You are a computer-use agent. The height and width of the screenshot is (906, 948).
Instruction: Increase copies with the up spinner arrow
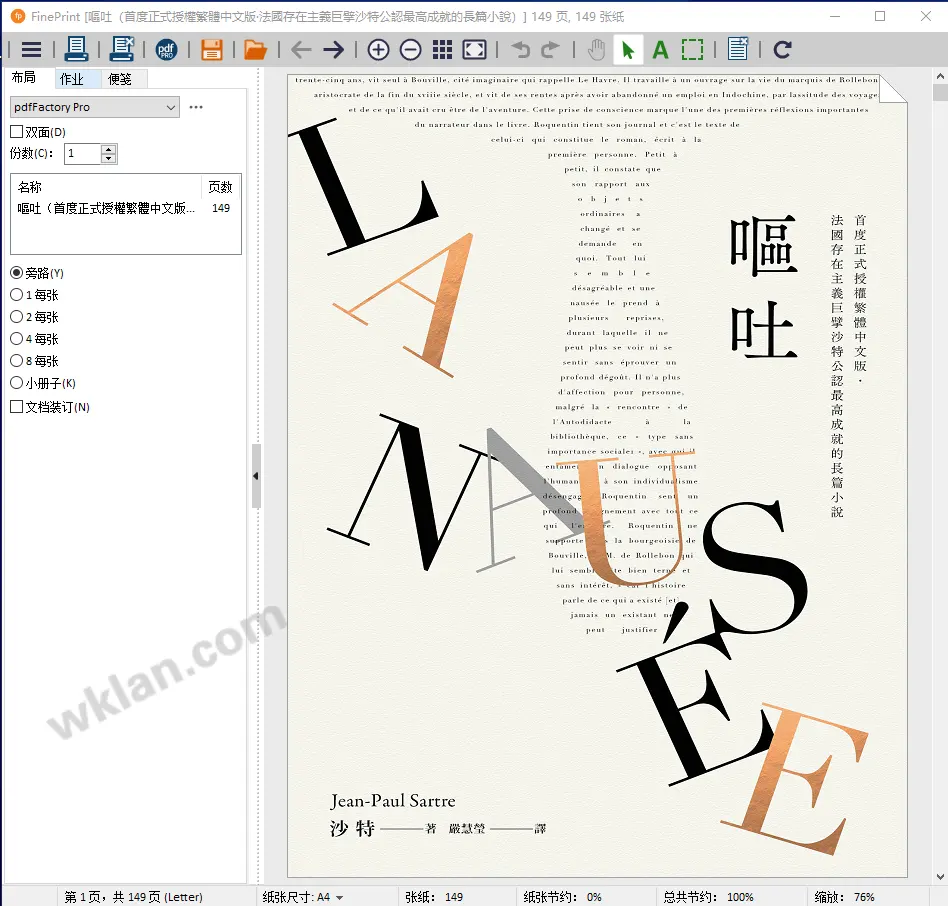pos(108,149)
